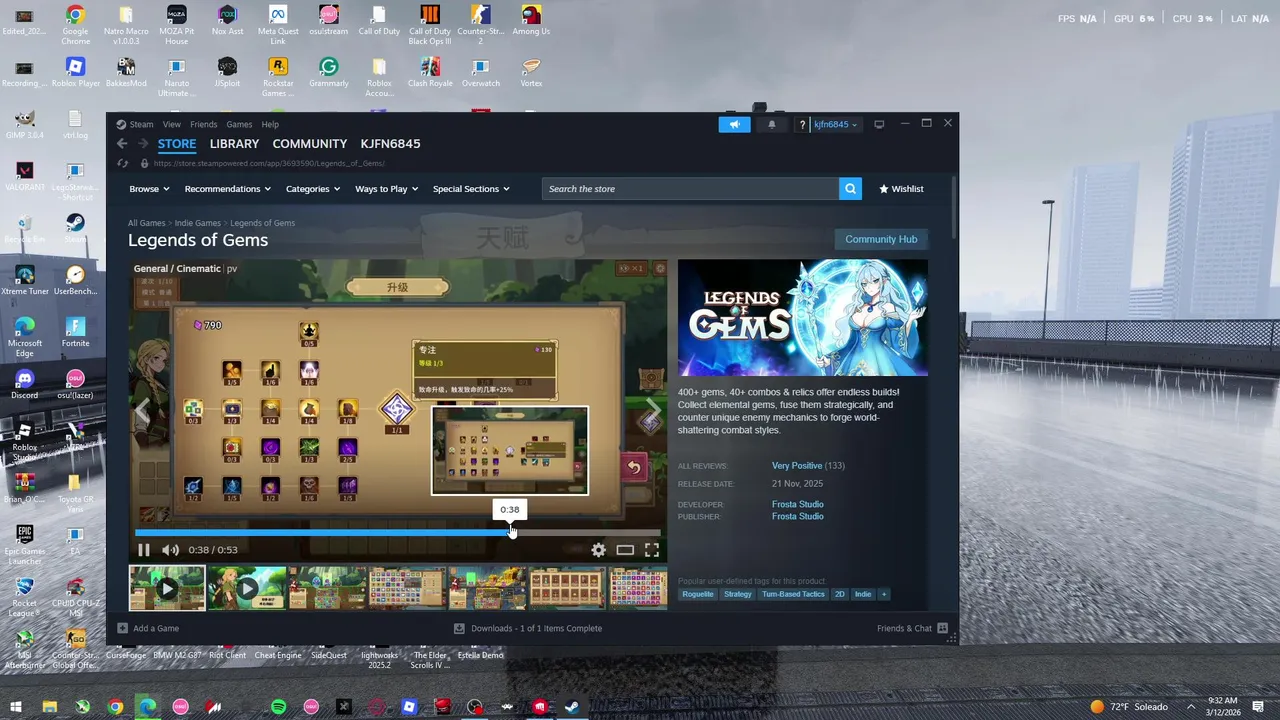Image resolution: width=1280 pixels, height=720 pixels.
Task: Open Steam announcements megaphone button
Action: pyautogui.click(x=734, y=125)
